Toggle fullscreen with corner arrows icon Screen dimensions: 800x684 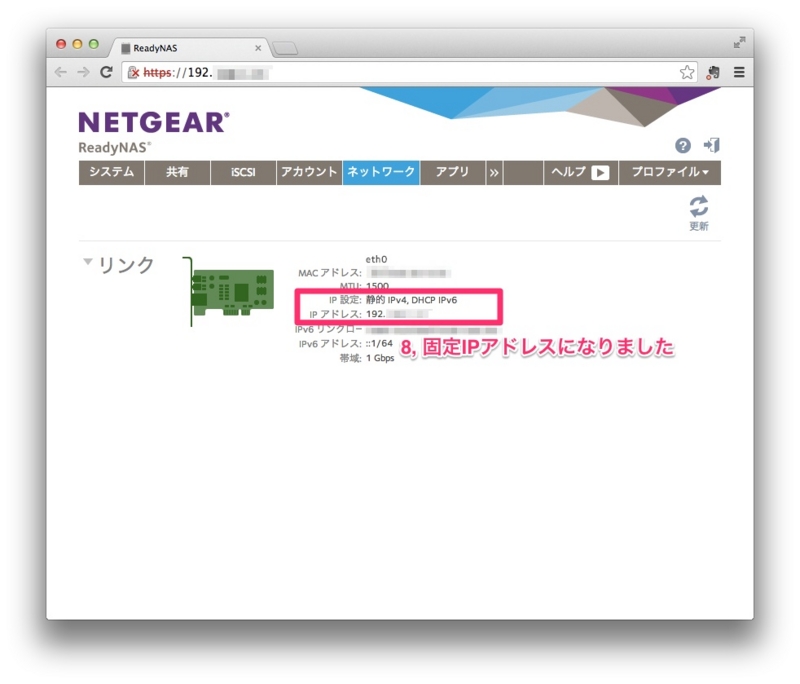[739, 42]
